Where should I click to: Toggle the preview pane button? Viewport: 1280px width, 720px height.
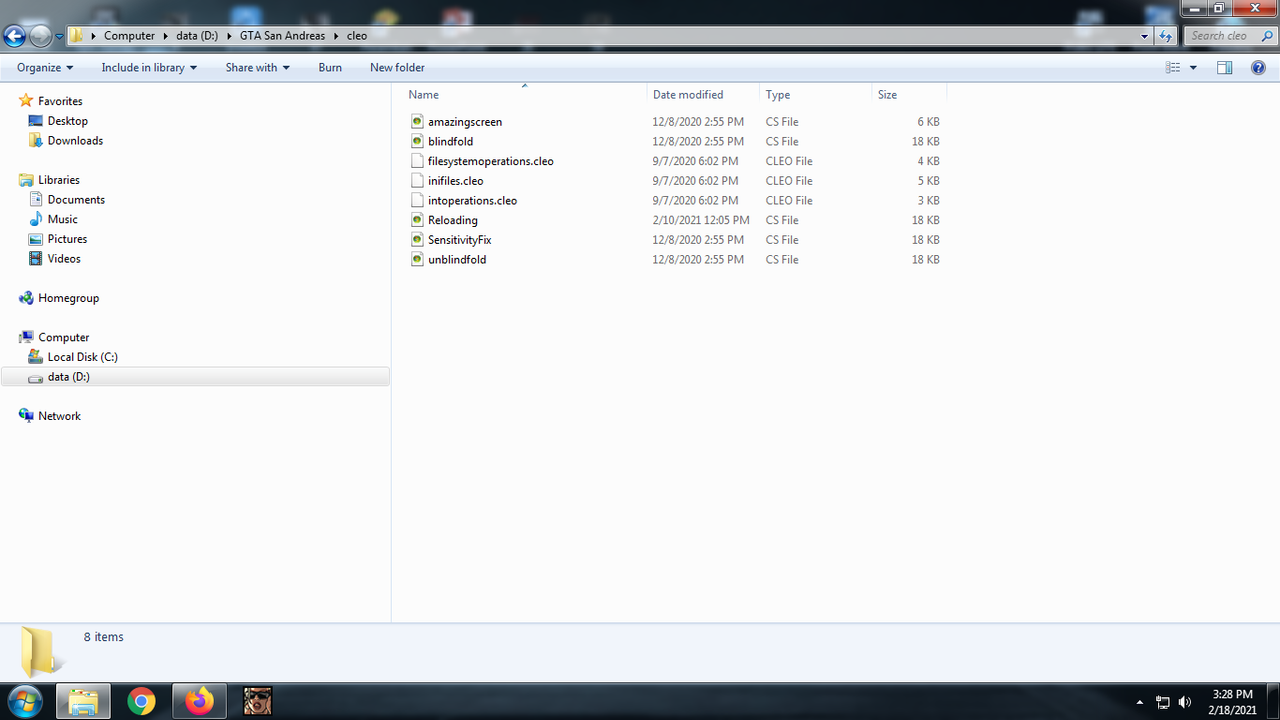[1225, 68]
